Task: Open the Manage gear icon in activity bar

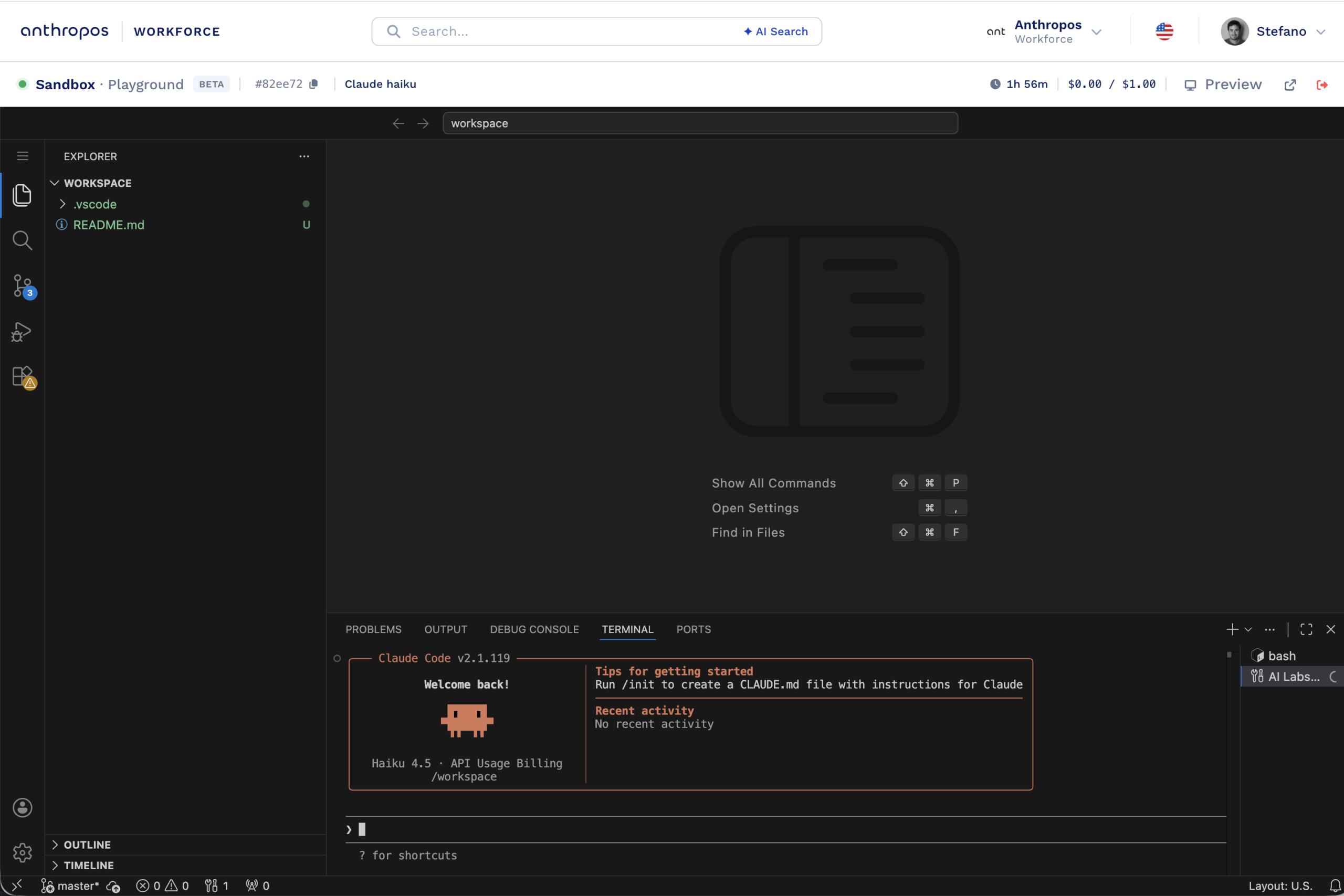Action: click(x=22, y=852)
